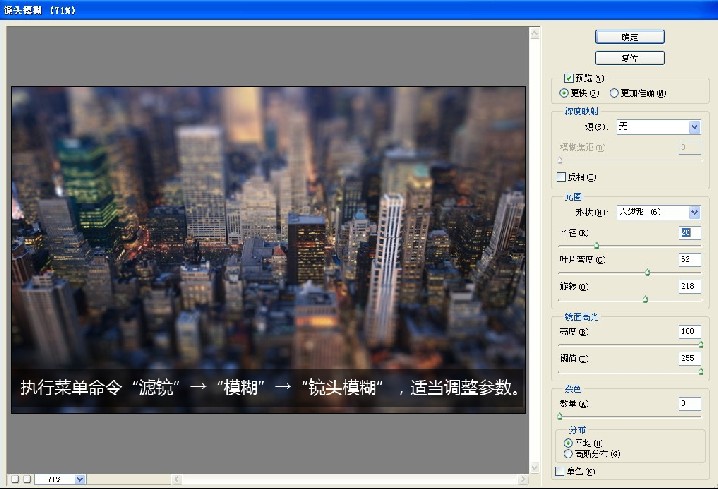
Task: Click the 确定 (OK) button
Action: (x=629, y=36)
